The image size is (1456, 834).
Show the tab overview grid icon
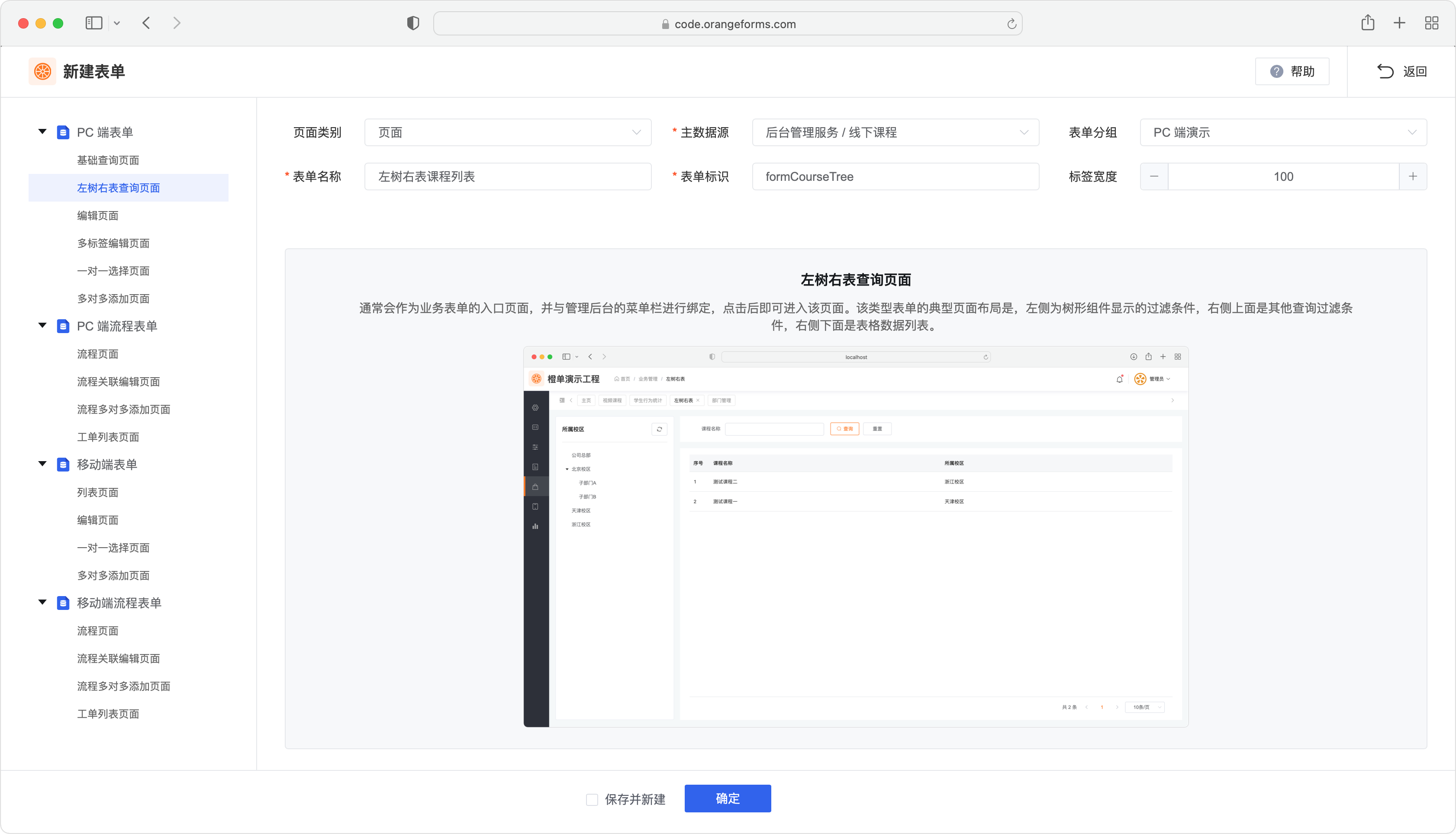[1431, 23]
